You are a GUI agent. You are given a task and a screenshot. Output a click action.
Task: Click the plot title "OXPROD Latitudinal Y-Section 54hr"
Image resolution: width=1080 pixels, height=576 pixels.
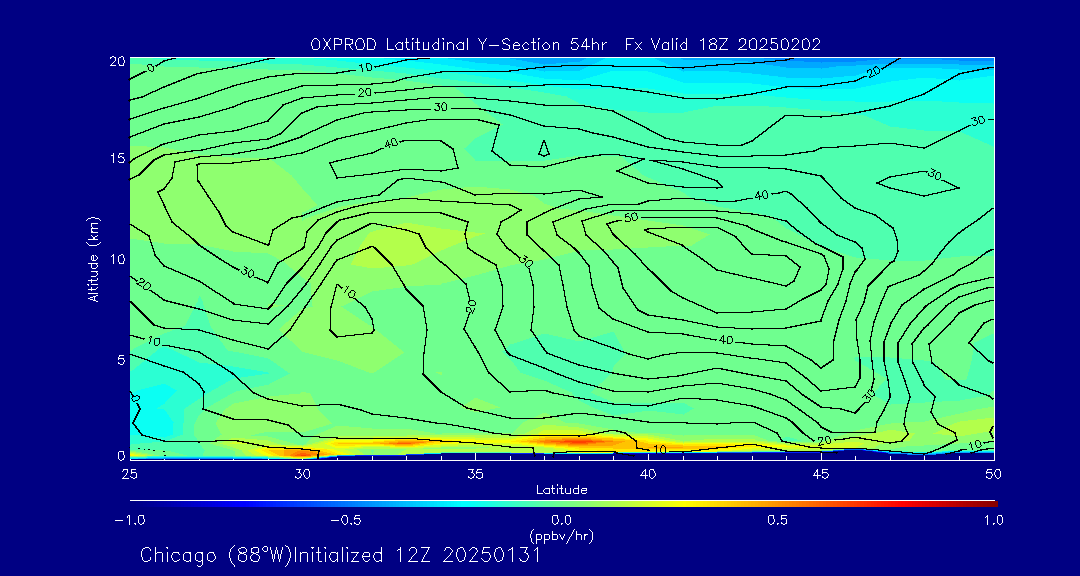click(459, 45)
